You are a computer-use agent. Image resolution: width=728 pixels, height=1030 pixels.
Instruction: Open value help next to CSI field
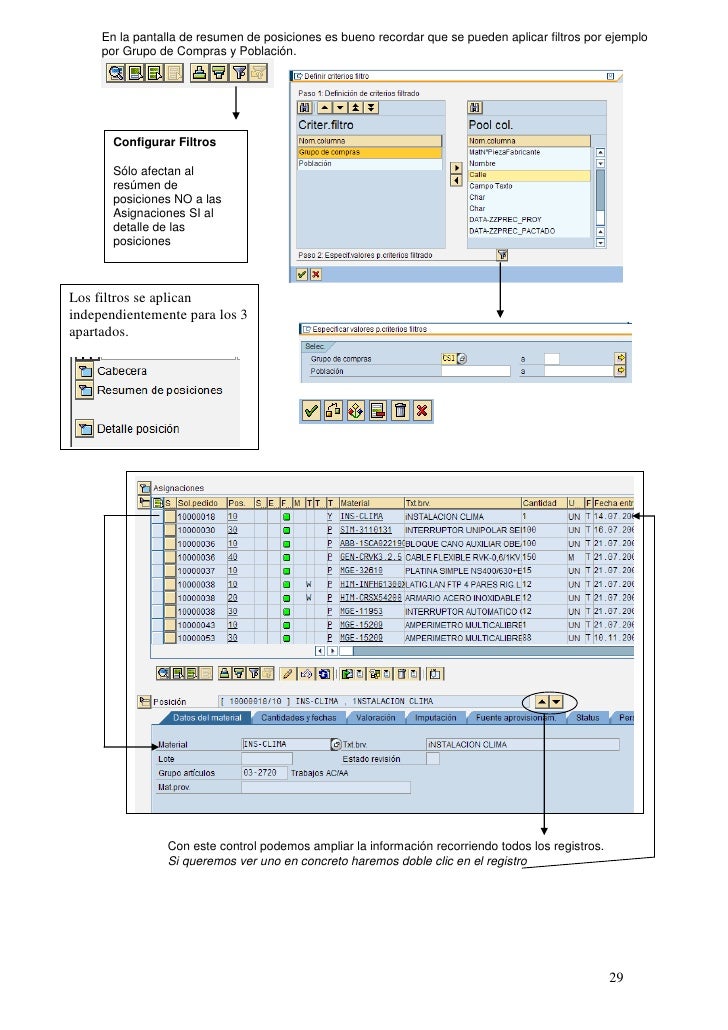(x=462, y=359)
